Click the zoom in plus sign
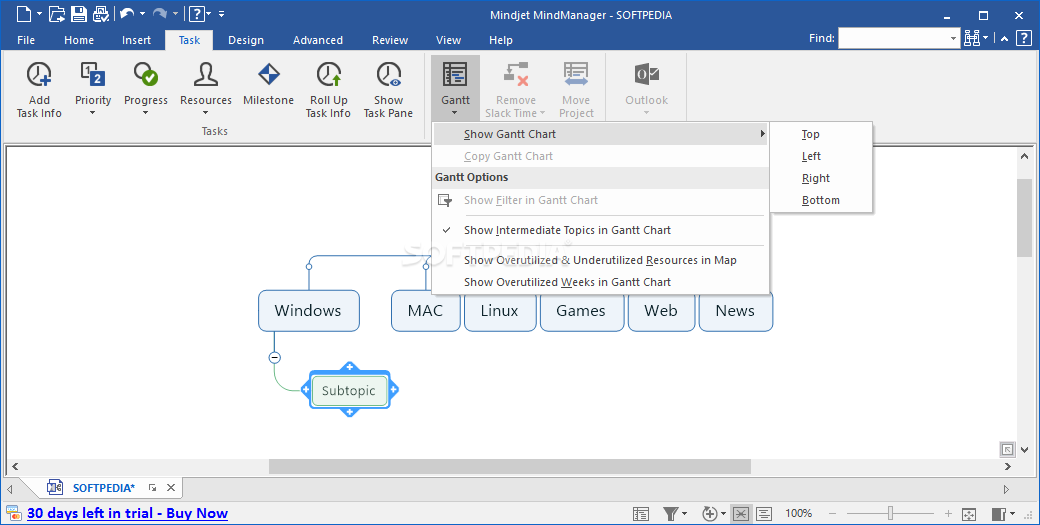 point(948,514)
